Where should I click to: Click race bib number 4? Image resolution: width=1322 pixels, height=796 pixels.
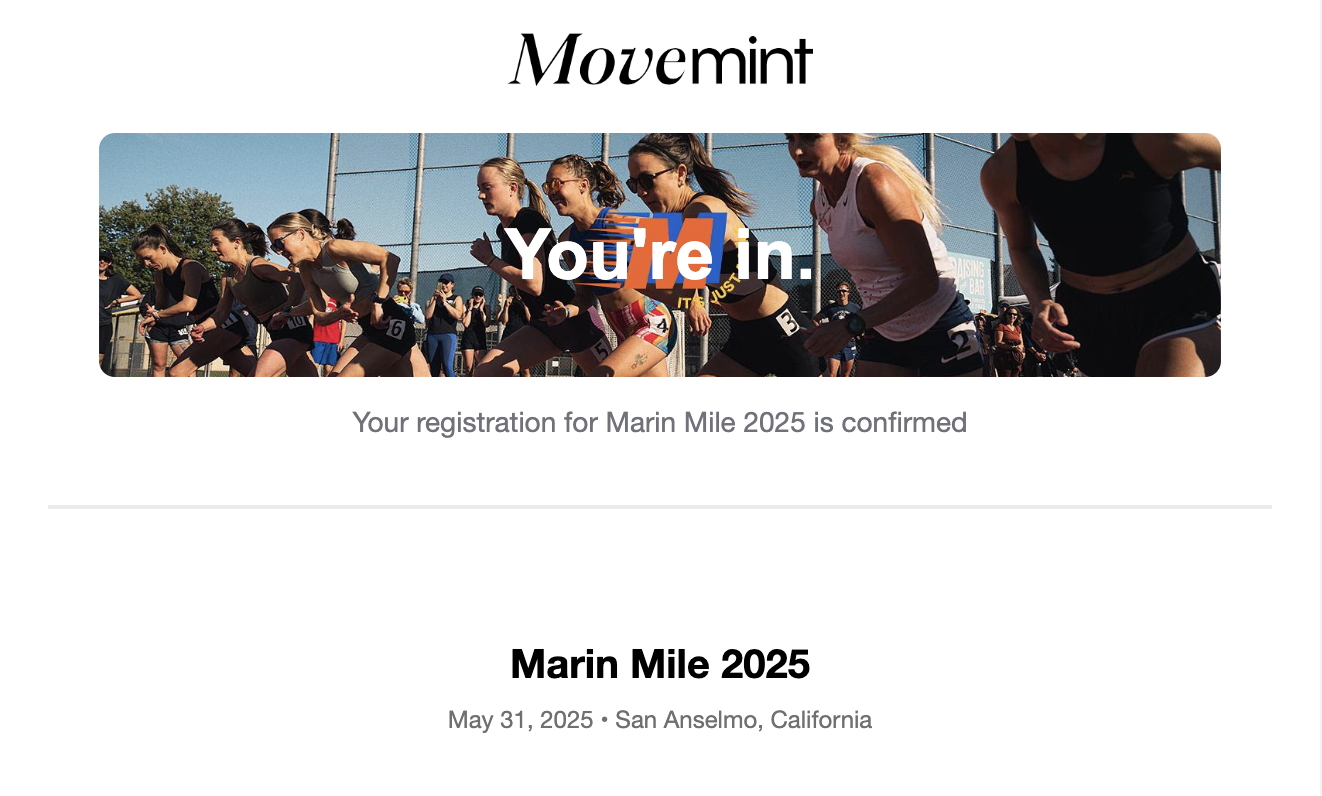(x=661, y=325)
